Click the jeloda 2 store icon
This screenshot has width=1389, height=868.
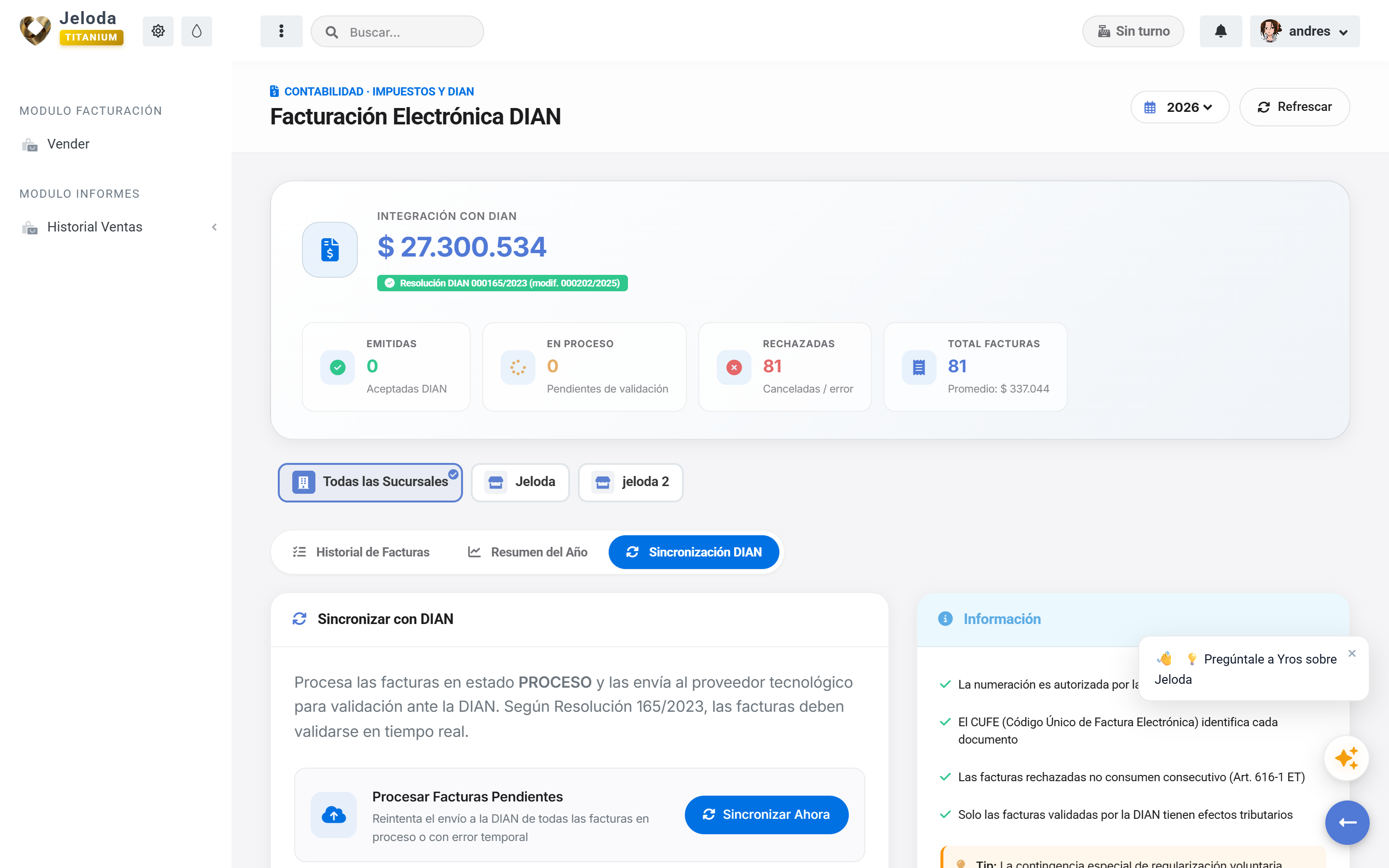603,482
